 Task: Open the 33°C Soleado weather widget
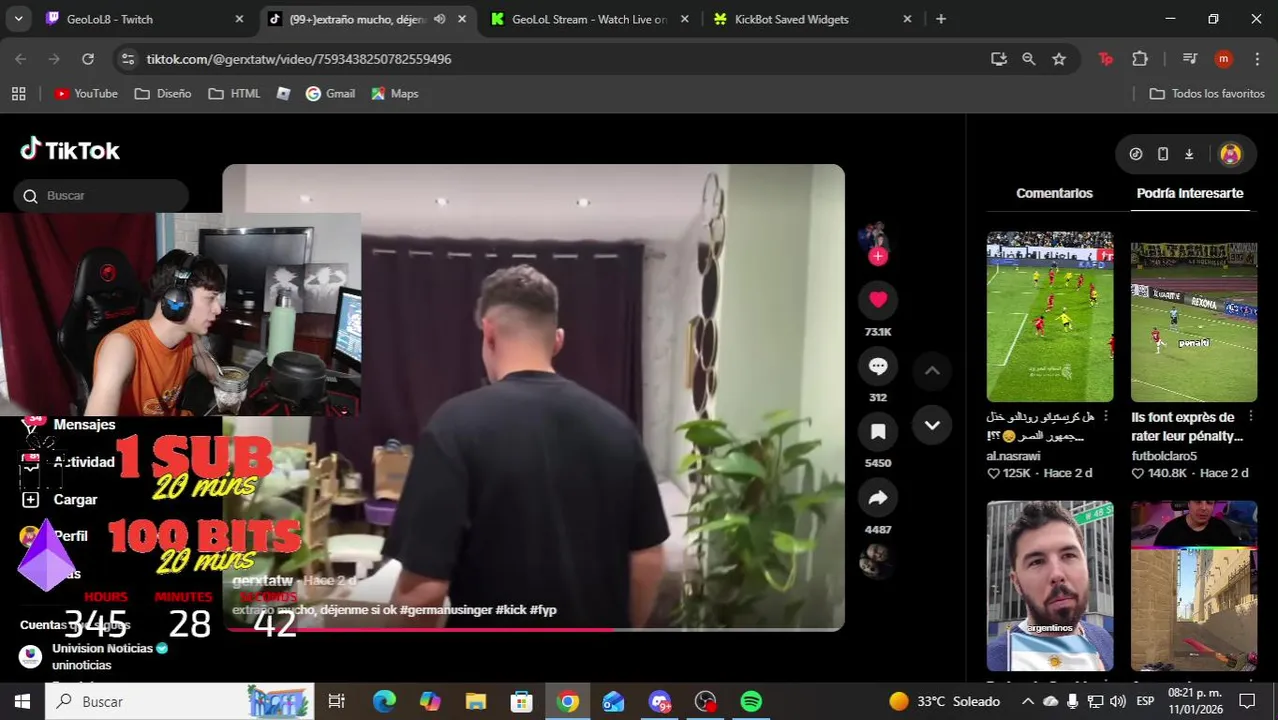click(945, 701)
